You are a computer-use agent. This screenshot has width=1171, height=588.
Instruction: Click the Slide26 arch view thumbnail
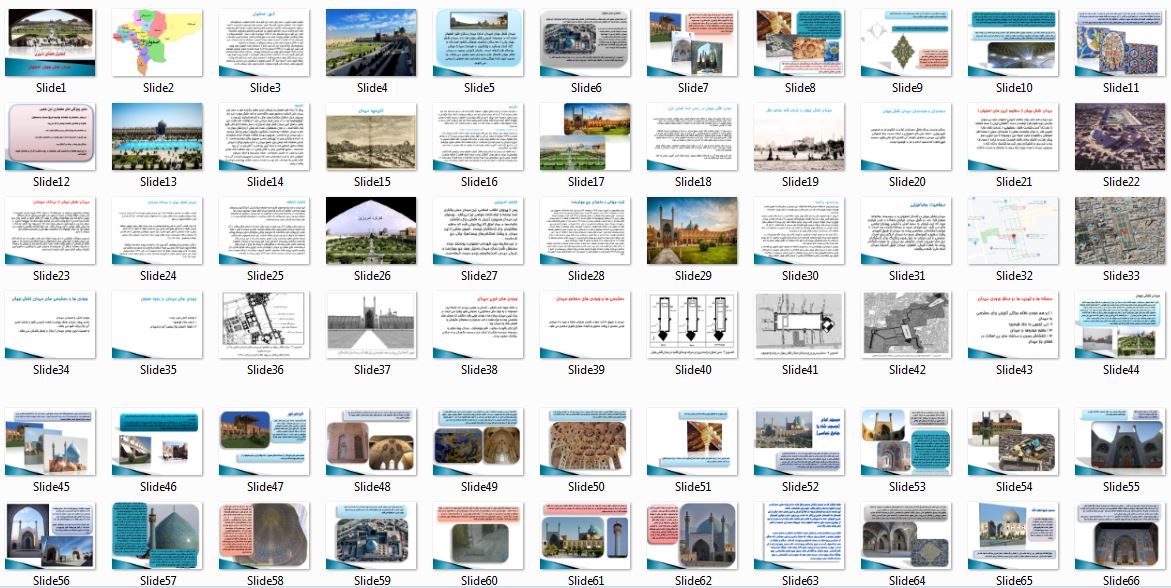371,231
